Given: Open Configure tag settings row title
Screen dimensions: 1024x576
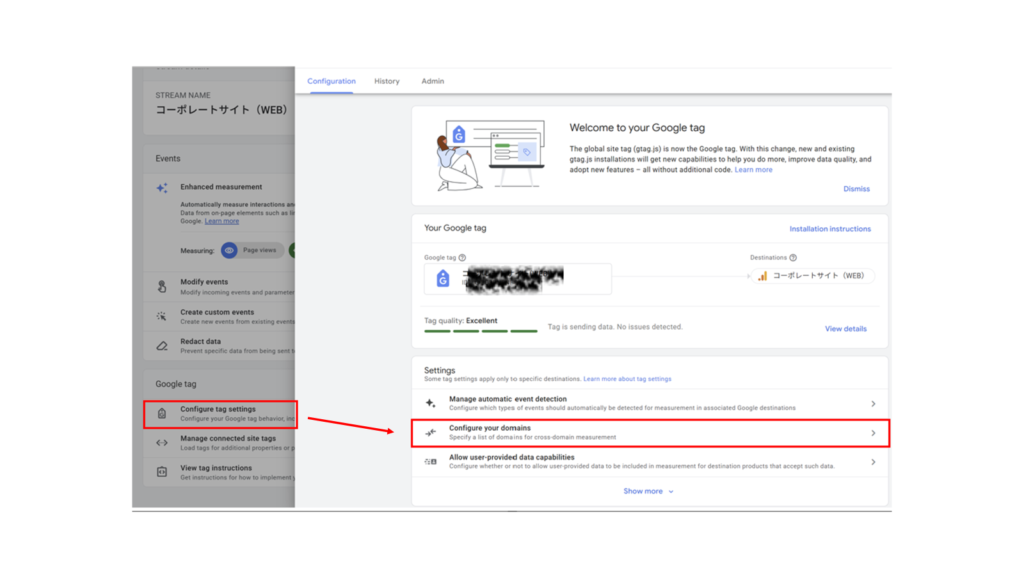Looking at the screenshot, I should (217, 409).
